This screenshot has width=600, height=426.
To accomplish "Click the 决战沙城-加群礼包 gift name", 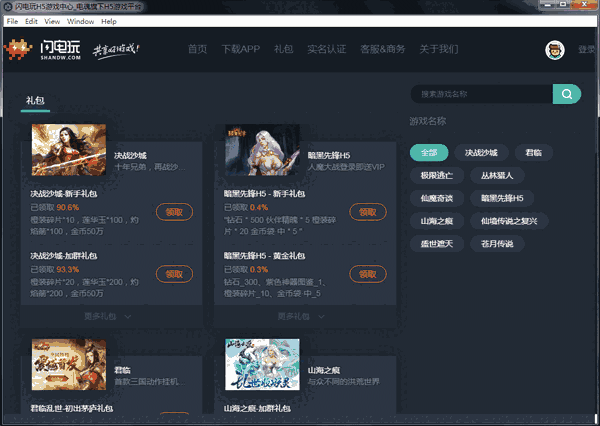I will point(64,256).
